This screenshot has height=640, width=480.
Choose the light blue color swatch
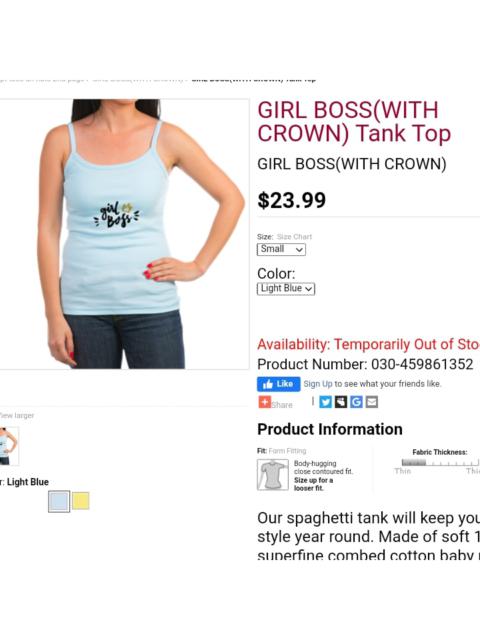coord(59,501)
